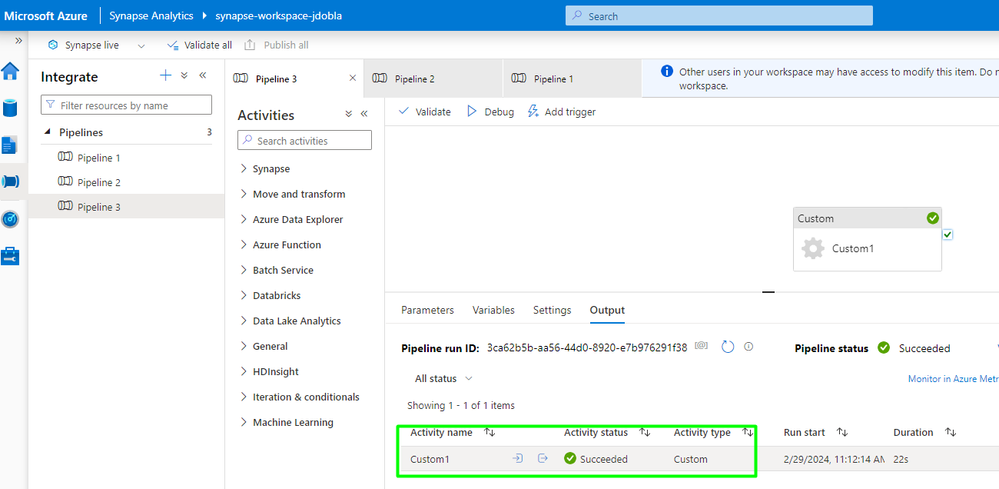Switch to the Pipeline 1 tab
Screen dimensions: 999x489
coord(572,79)
